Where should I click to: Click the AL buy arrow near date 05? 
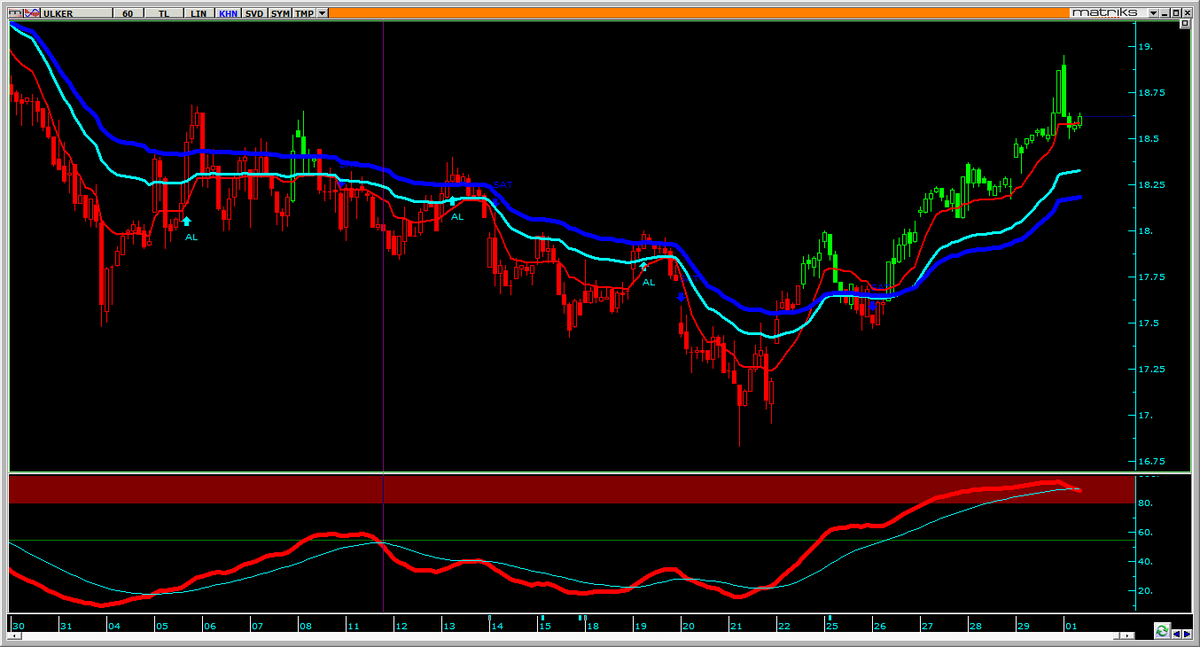point(186,222)
